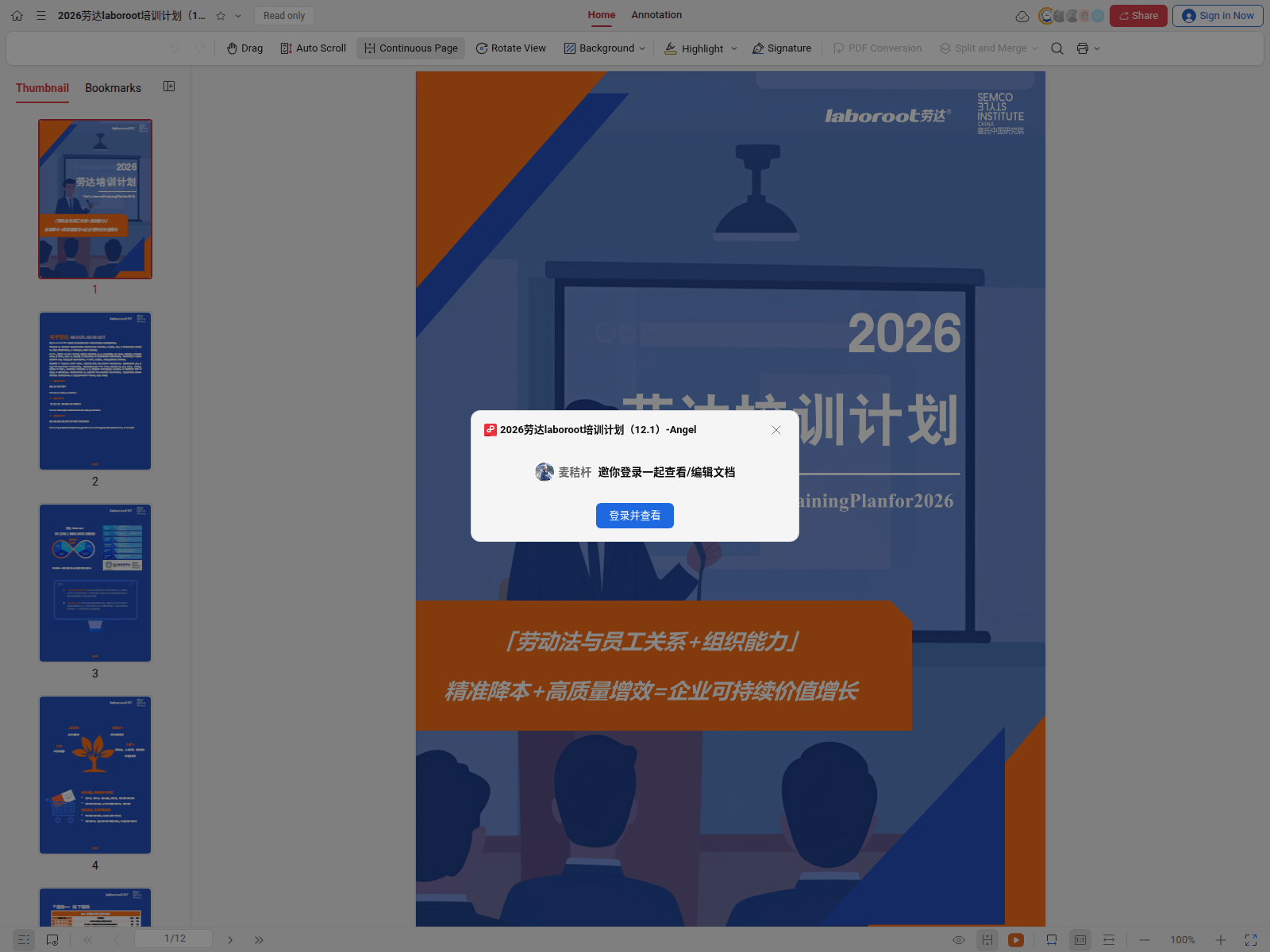1270x952 pixels.
Task: Open the Background dropdown
Action: (605, 48)
